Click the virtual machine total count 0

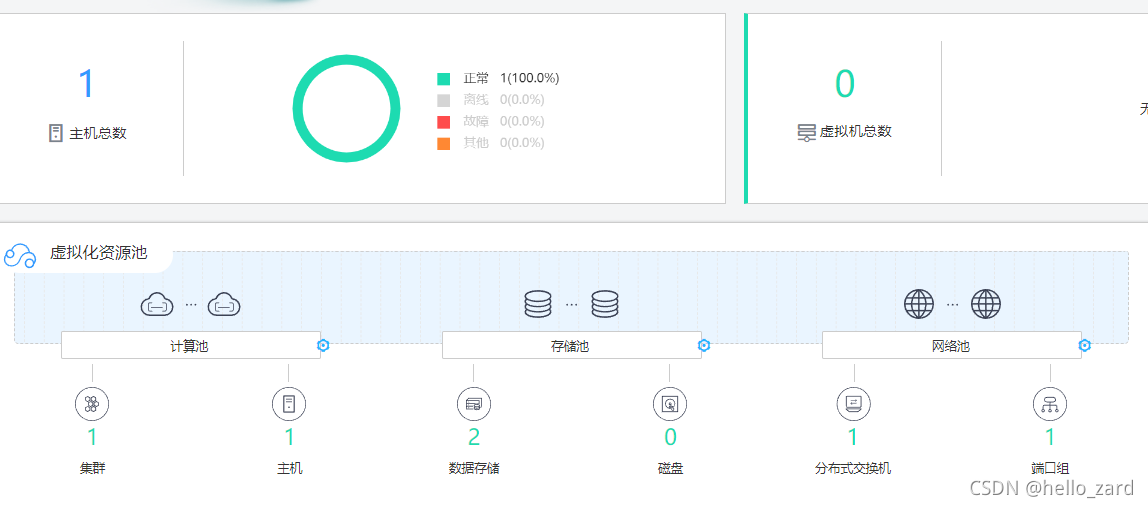[845, 84]
